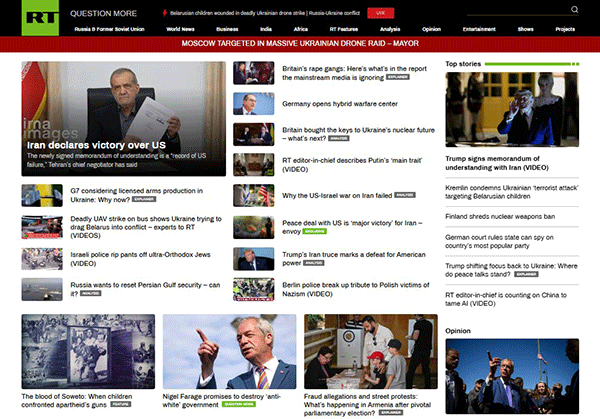Open Germany opens hybrid warfare center article
This screenshot has height=419, width=600.
(340, 104)
